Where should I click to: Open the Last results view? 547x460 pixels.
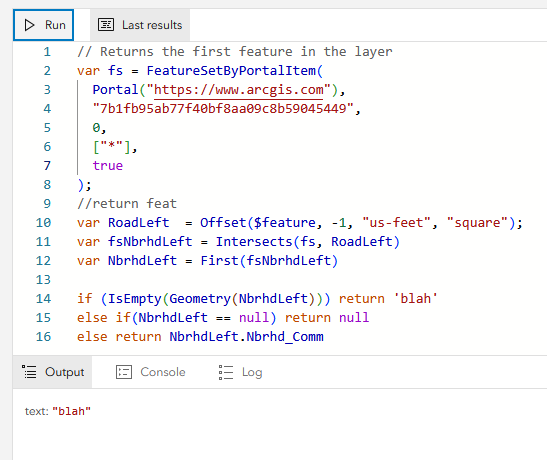[140, 25]
